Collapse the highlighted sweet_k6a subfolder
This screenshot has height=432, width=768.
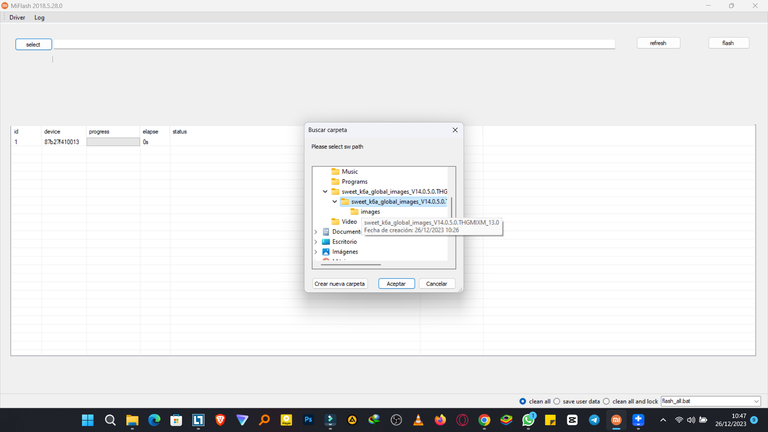335,201
